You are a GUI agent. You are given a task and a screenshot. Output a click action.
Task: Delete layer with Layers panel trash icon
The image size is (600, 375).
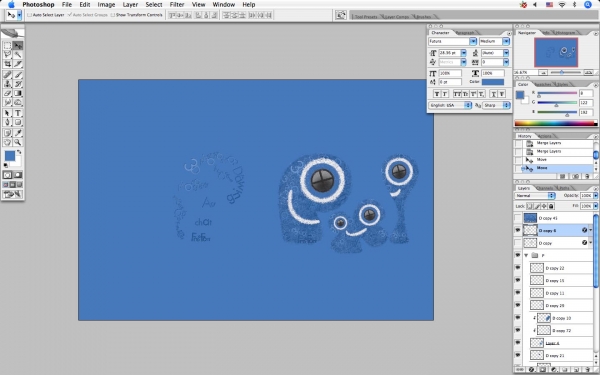click(588, 370)
